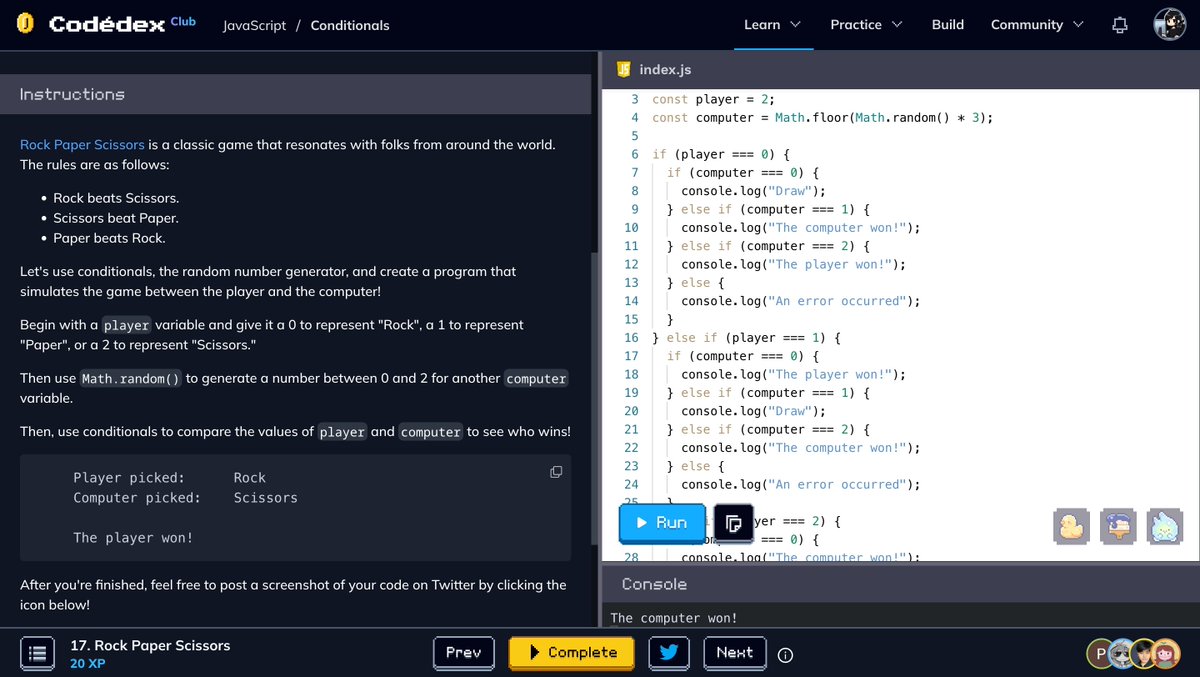Screen dimensions: 1200x677
Task: Click console.log("Draw") on line 20
Action: 754,411
